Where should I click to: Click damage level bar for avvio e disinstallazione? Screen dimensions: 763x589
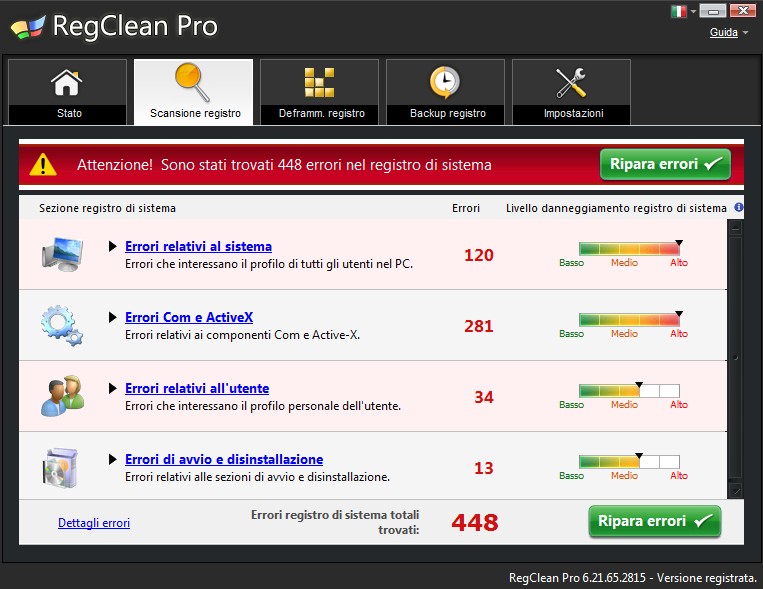[629, 462]
